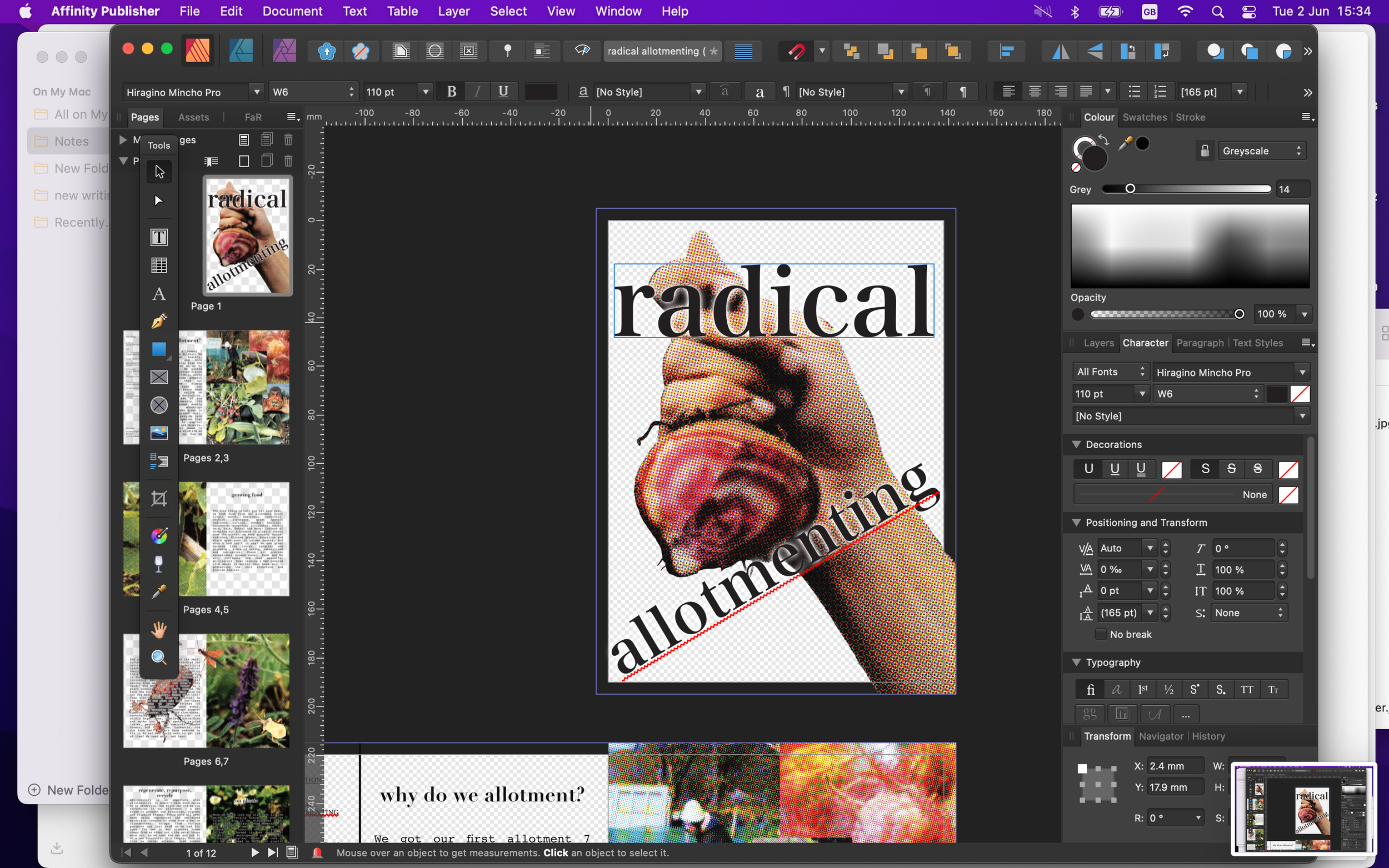Open the Greyscale colour model dropdown
The image size is (1389, 868).
pos(1262,150)
